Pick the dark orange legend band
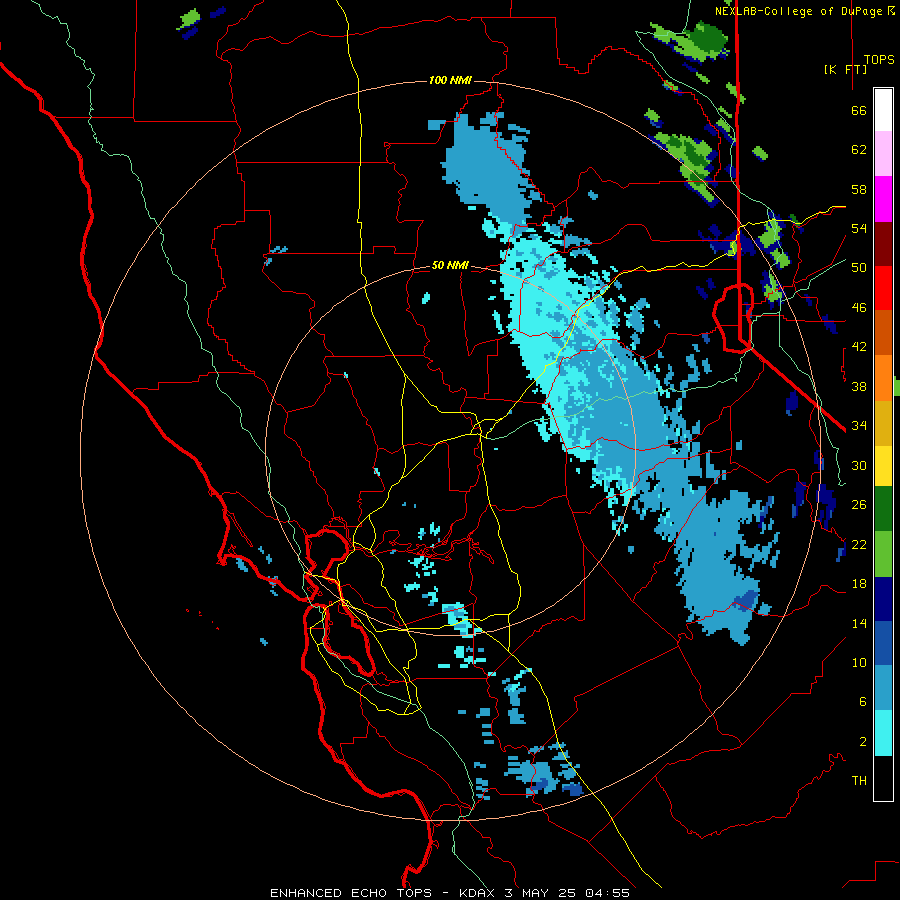This screenshot has width=900, height=900. pyautogui.click(x=883, y=332)
